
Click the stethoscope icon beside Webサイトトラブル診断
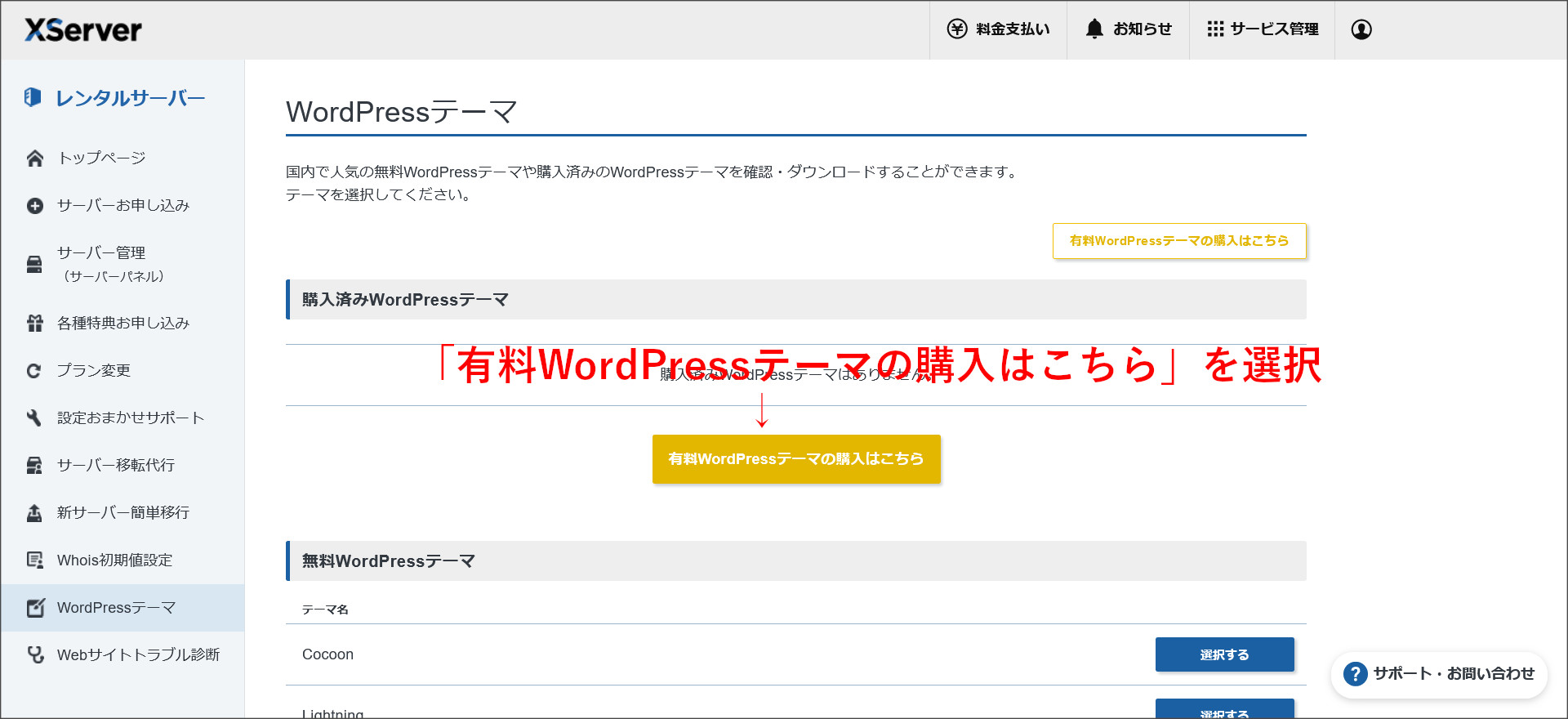click(x=35, y=655)
